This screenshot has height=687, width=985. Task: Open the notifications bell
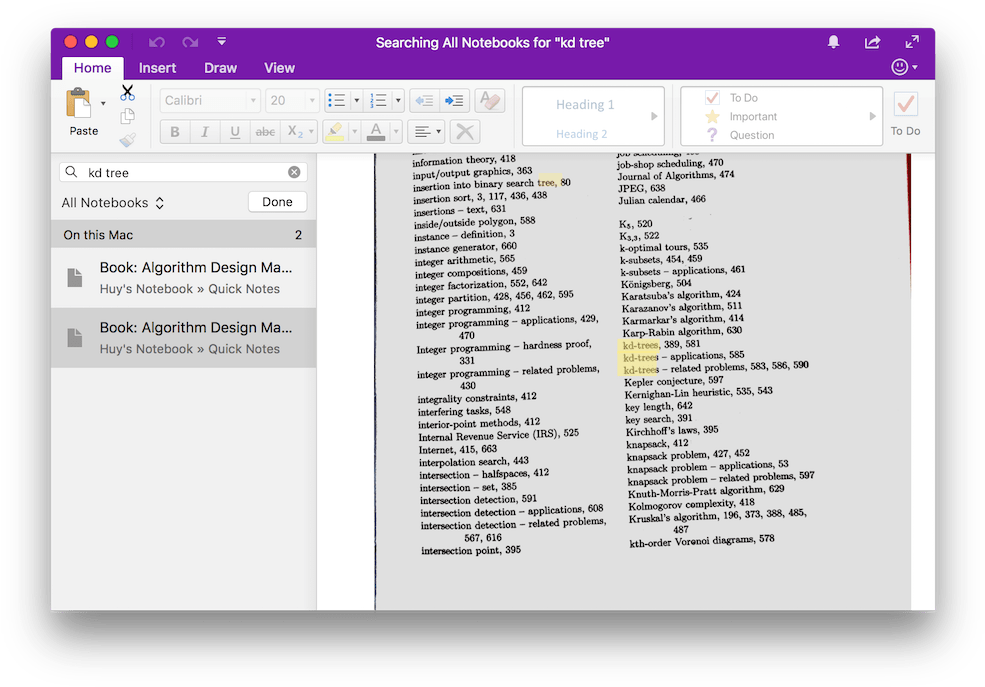pyautogui.click(x=833, y=42)
